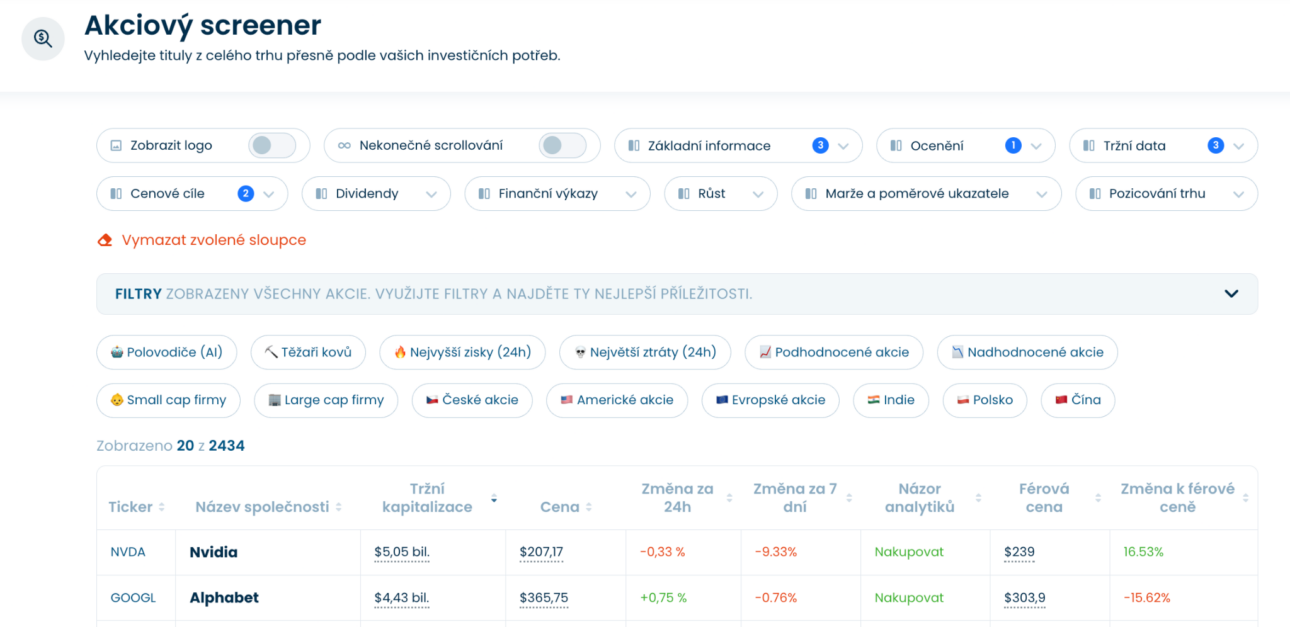Click the infinity icon by Nekonečné scrollování
This screenshot has width=1290, height=627.
[x=344, y=145]
